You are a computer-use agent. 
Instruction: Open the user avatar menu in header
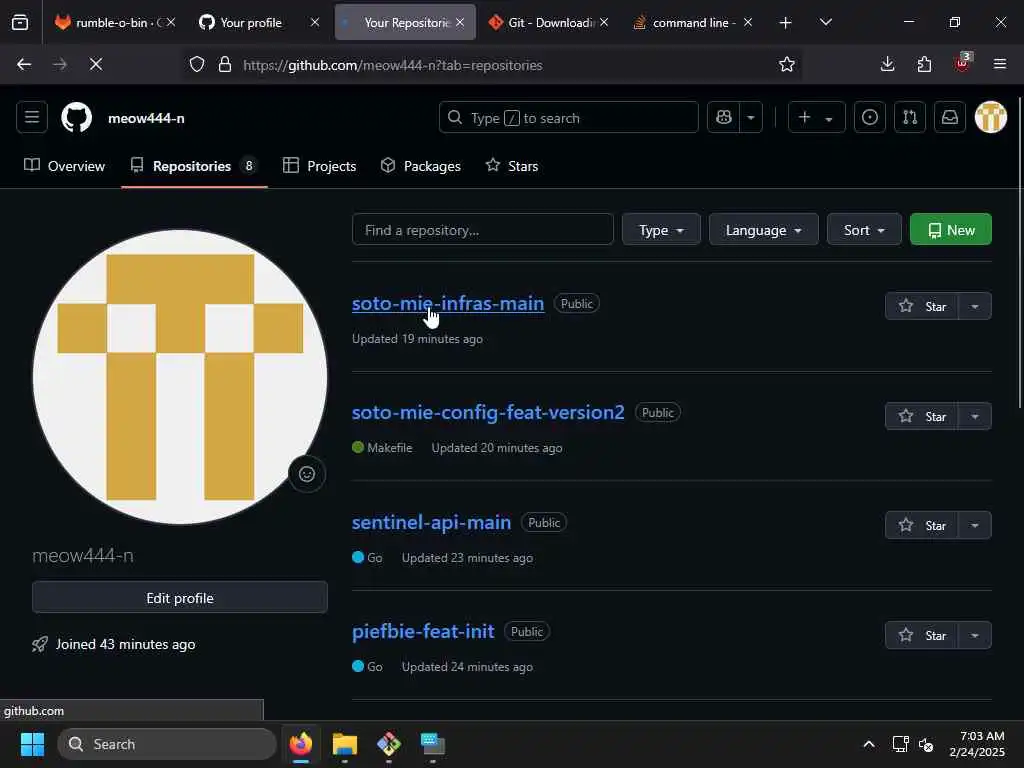991,118
